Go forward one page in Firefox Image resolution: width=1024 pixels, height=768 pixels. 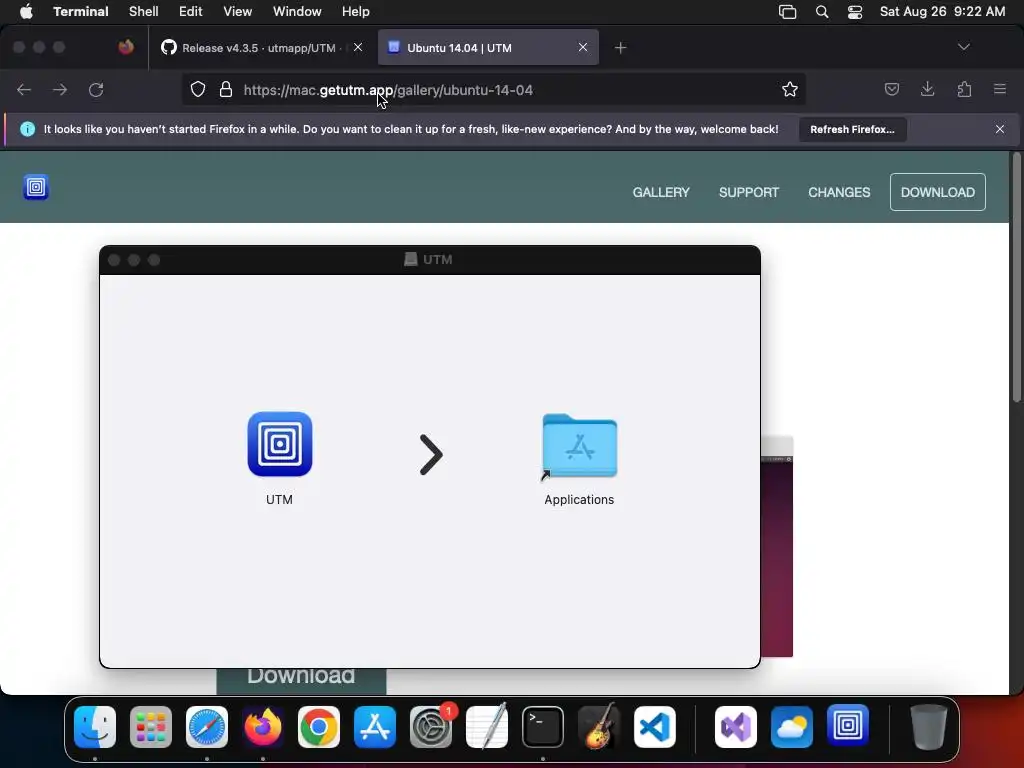pos(60,89)
